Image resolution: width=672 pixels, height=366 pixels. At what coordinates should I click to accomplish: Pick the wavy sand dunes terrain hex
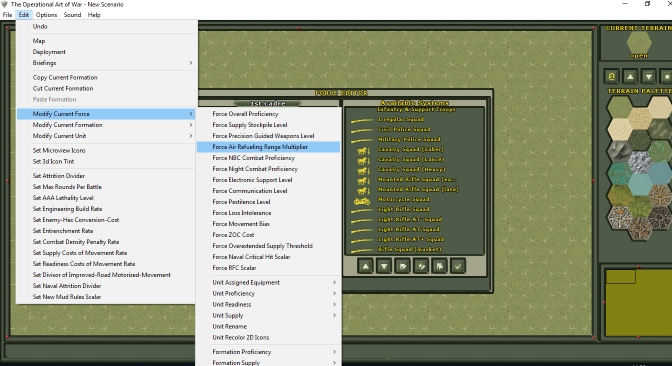pos(619,129)
